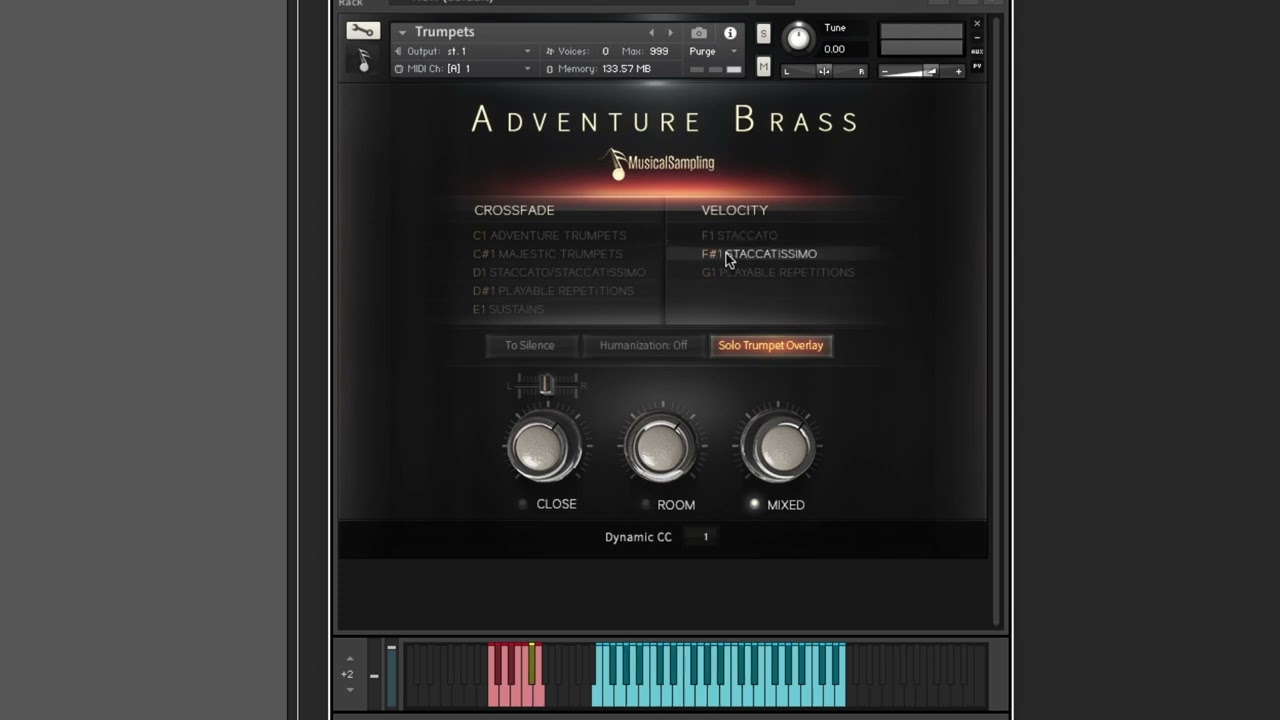This screenshot has height=720, width=1280.
Task: Minimize the instrument view with the dash icon
Action: coord(977,38)
